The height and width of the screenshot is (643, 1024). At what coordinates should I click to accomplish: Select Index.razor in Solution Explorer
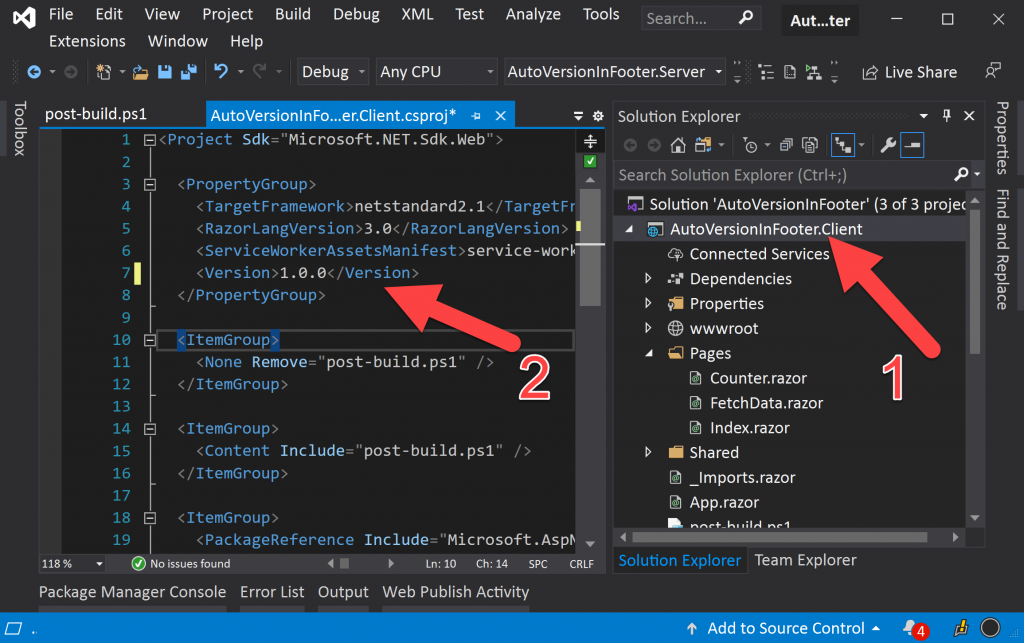click(749, 428)
